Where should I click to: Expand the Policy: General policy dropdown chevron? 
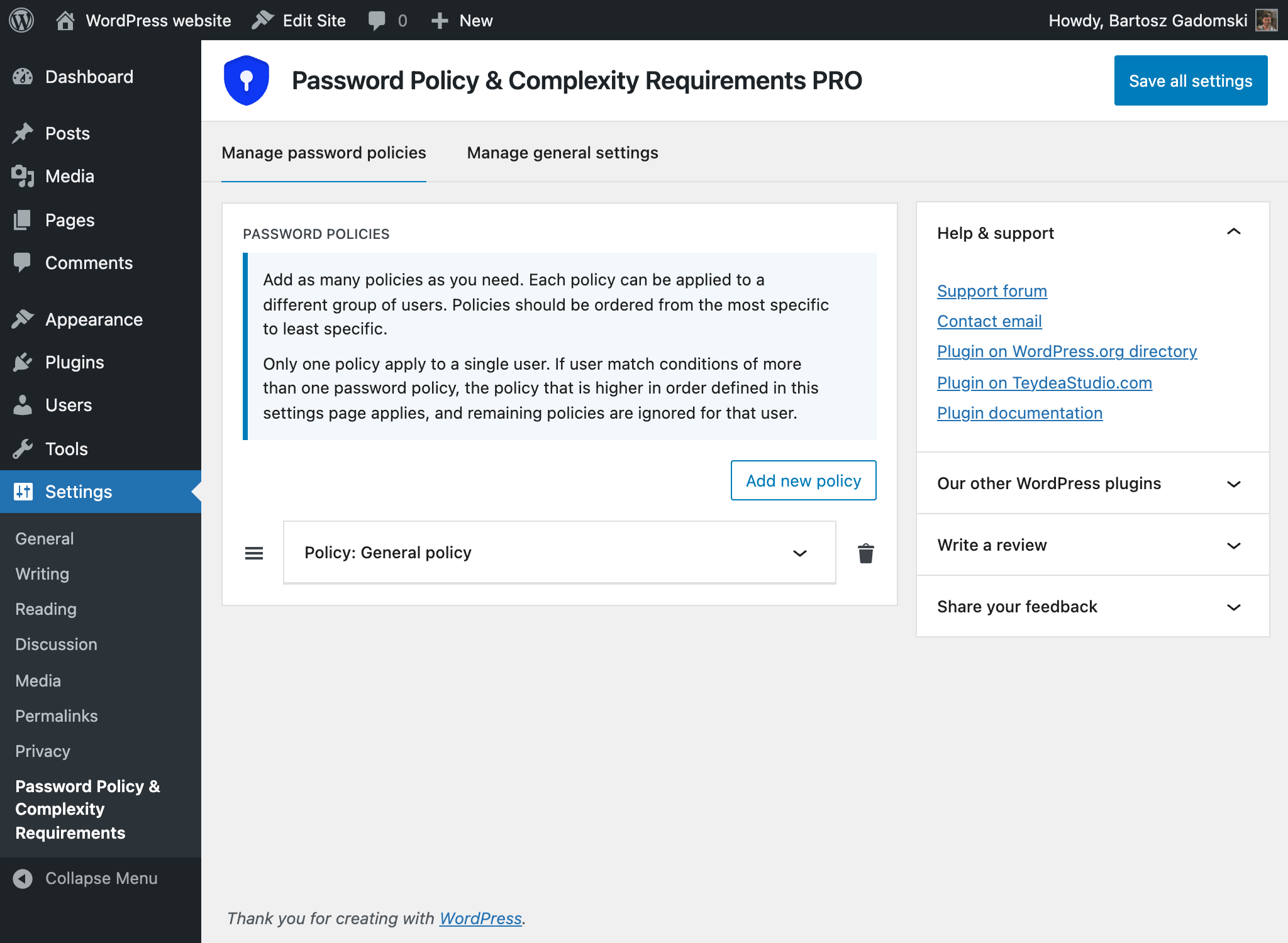(x=800, y=553)
